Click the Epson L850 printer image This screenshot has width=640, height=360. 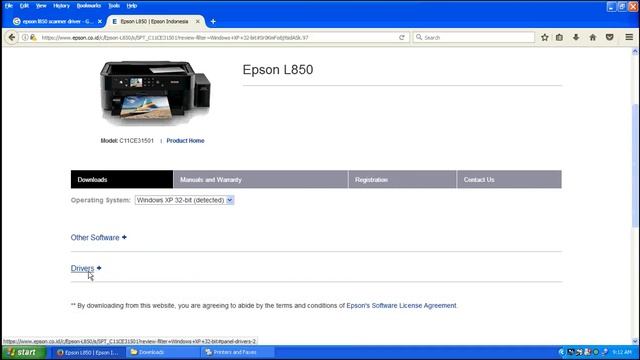pyautogui.click(x=156, y=93)
